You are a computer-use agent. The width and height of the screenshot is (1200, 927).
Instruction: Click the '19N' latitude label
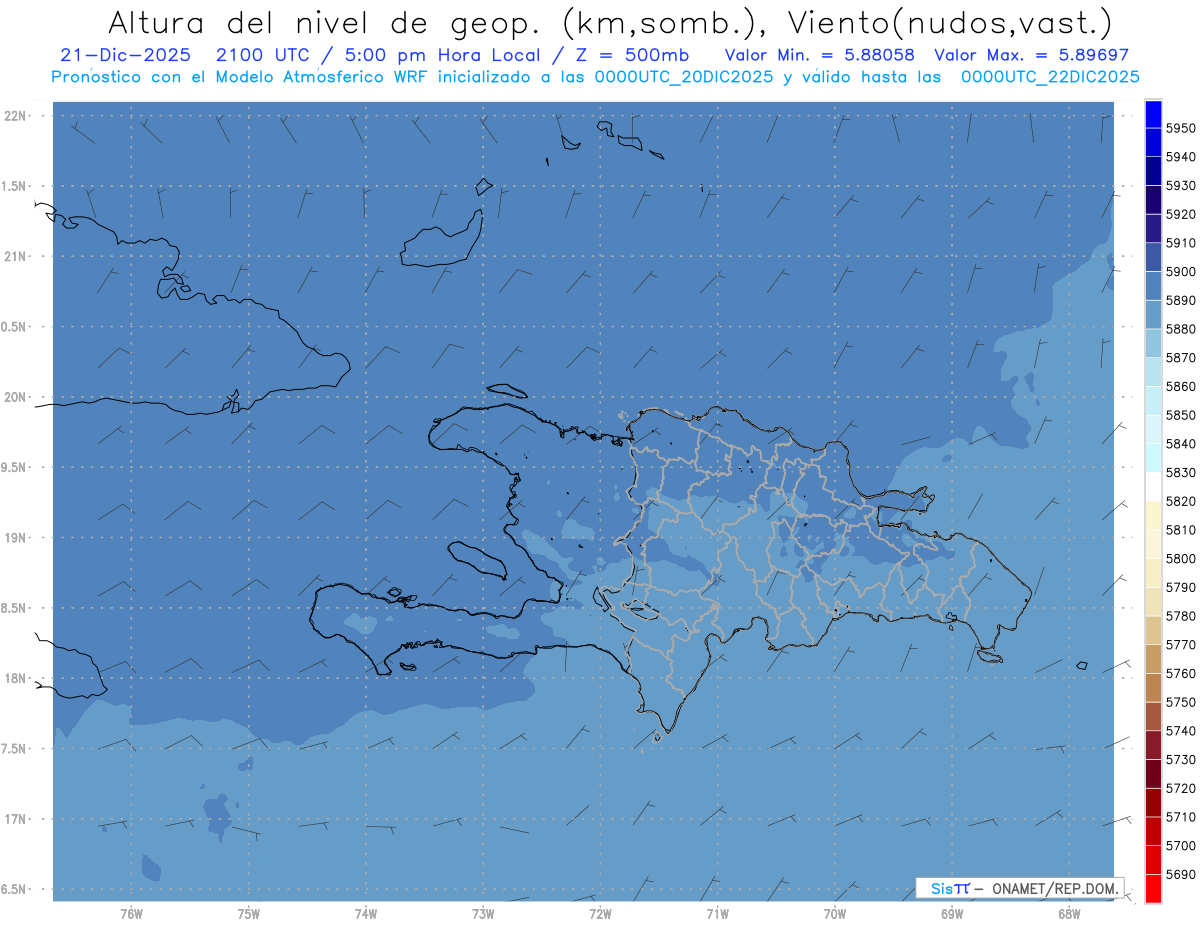pos(17,538)
